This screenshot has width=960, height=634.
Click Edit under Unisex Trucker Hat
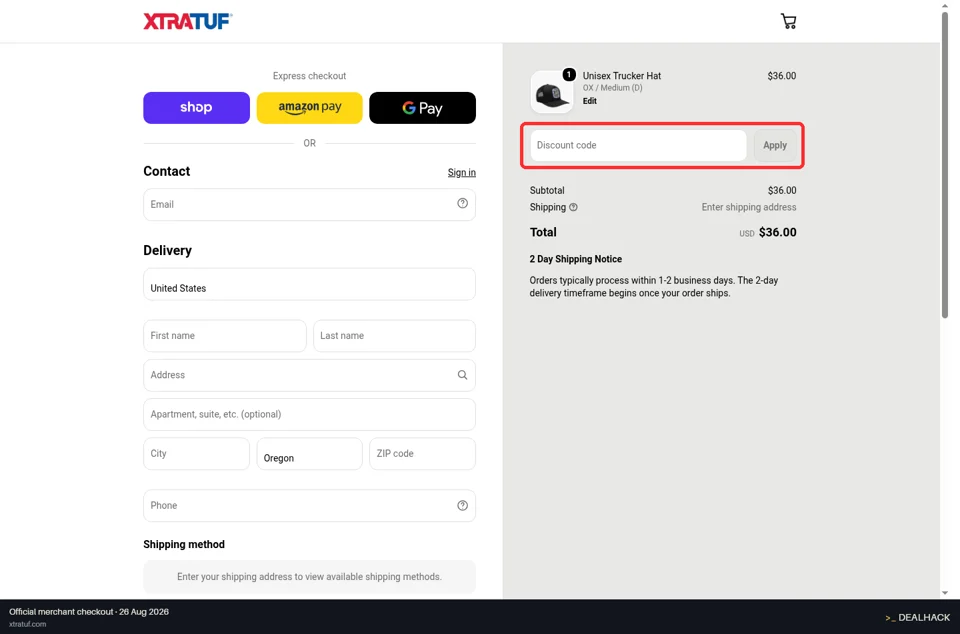590,101
